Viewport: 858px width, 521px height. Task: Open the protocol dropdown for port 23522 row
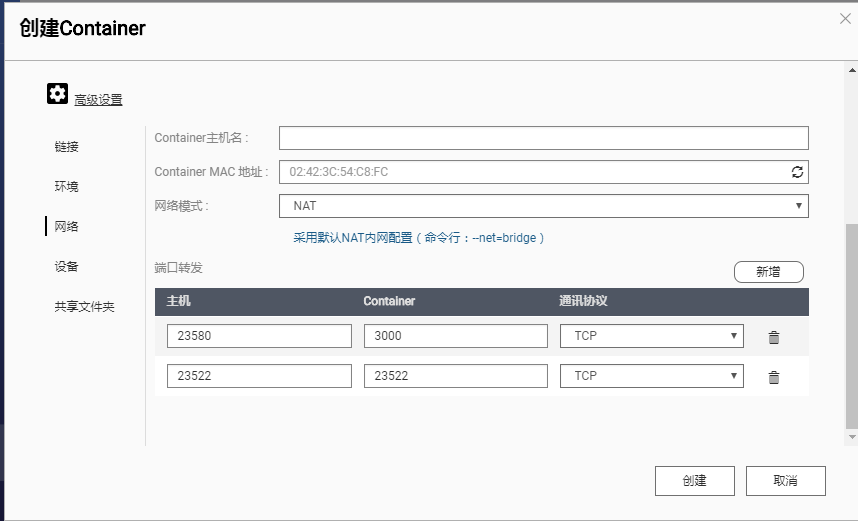pyautogui.click(x=652, y=376)
